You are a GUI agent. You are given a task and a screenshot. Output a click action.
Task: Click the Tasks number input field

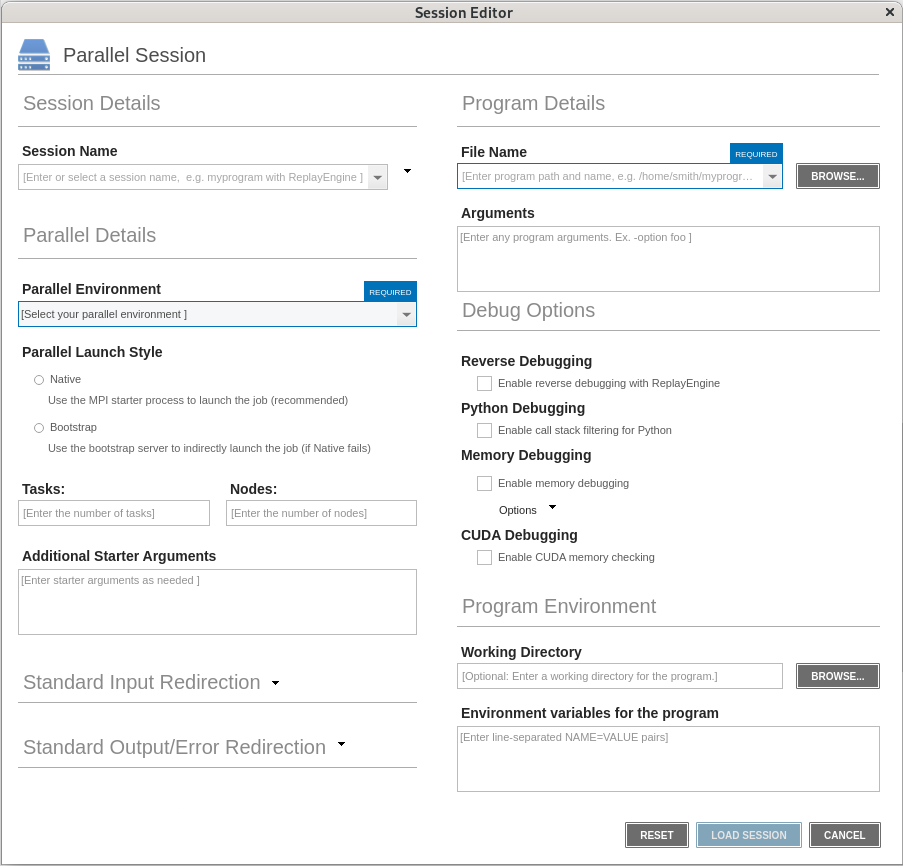[x=114, y=513]
